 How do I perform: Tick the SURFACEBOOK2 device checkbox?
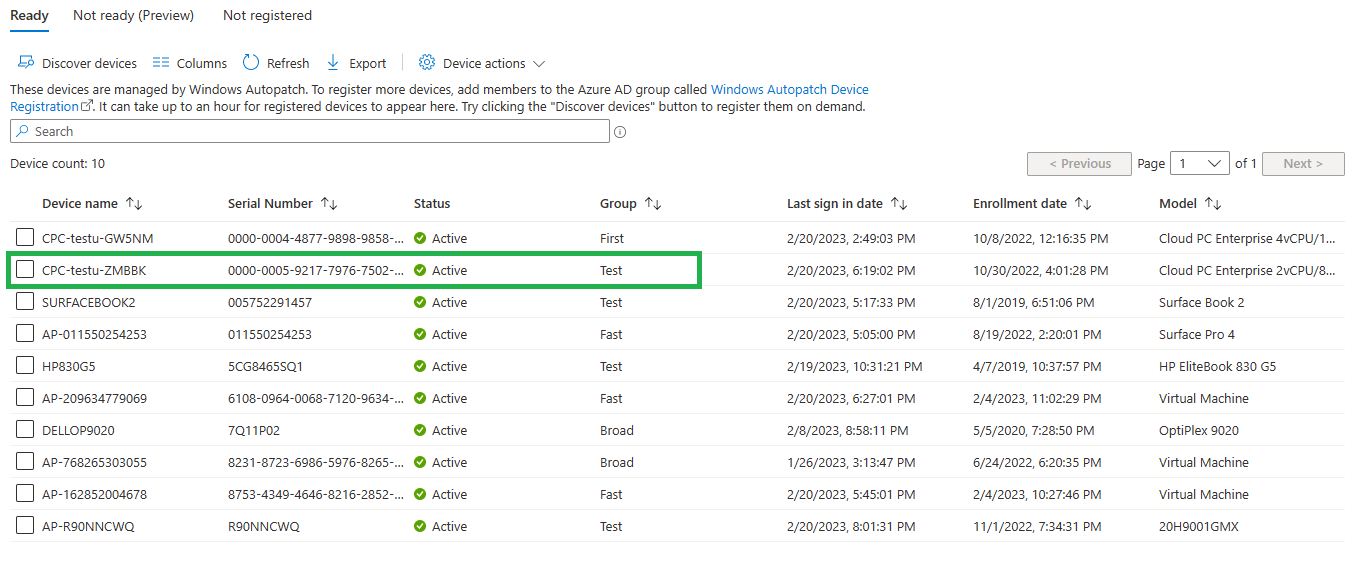pyautogui.click(x=25, y=302)
